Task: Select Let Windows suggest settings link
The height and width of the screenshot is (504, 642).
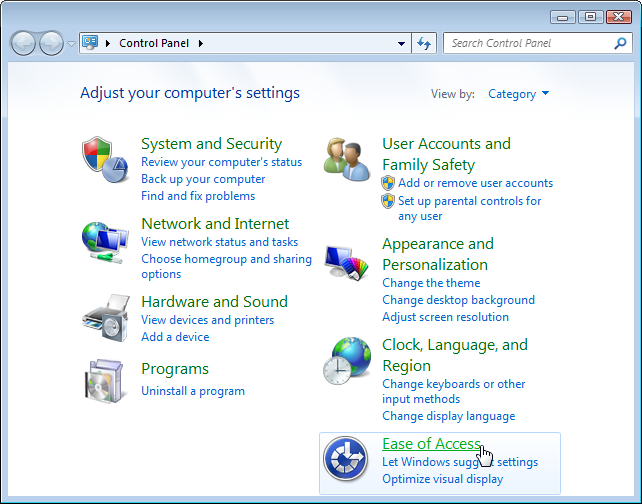Action: 460,462
